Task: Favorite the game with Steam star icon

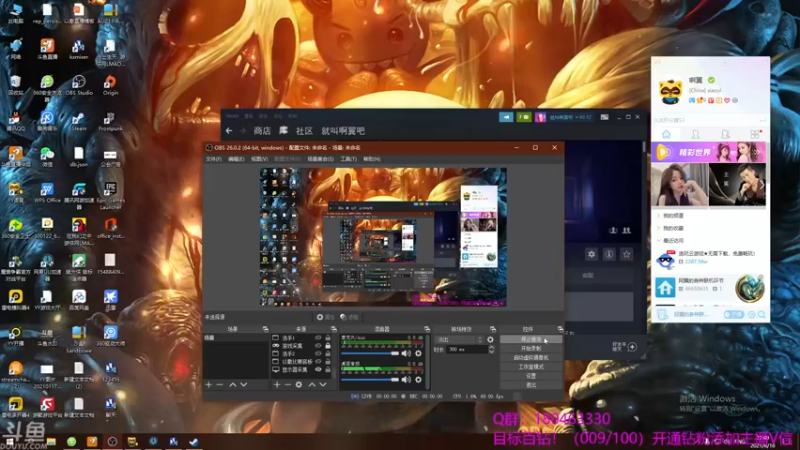Action: coord(627,254)
